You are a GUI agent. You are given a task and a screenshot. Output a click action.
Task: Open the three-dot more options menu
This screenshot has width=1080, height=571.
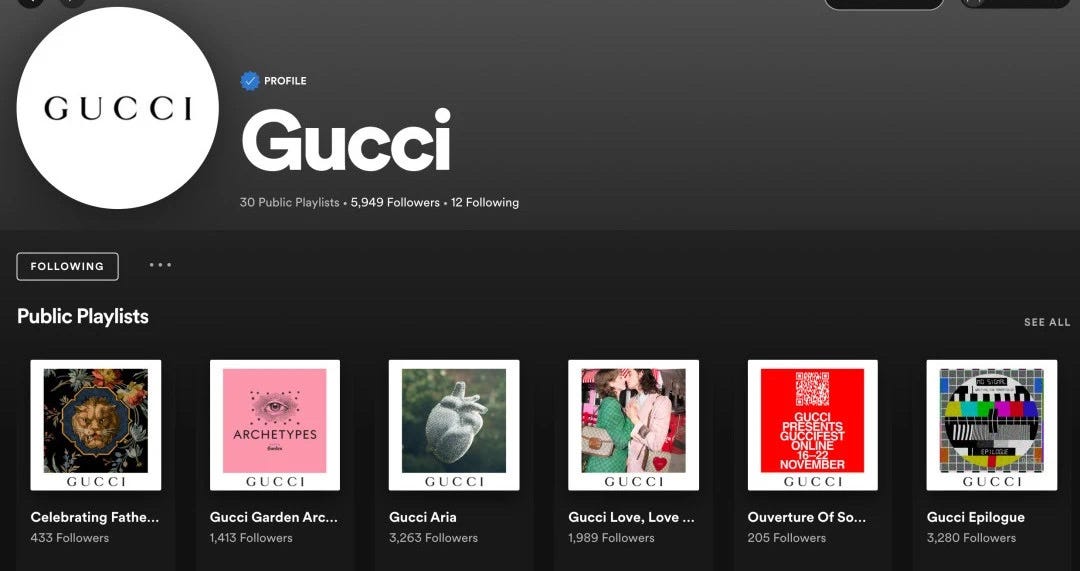point(160,265)
